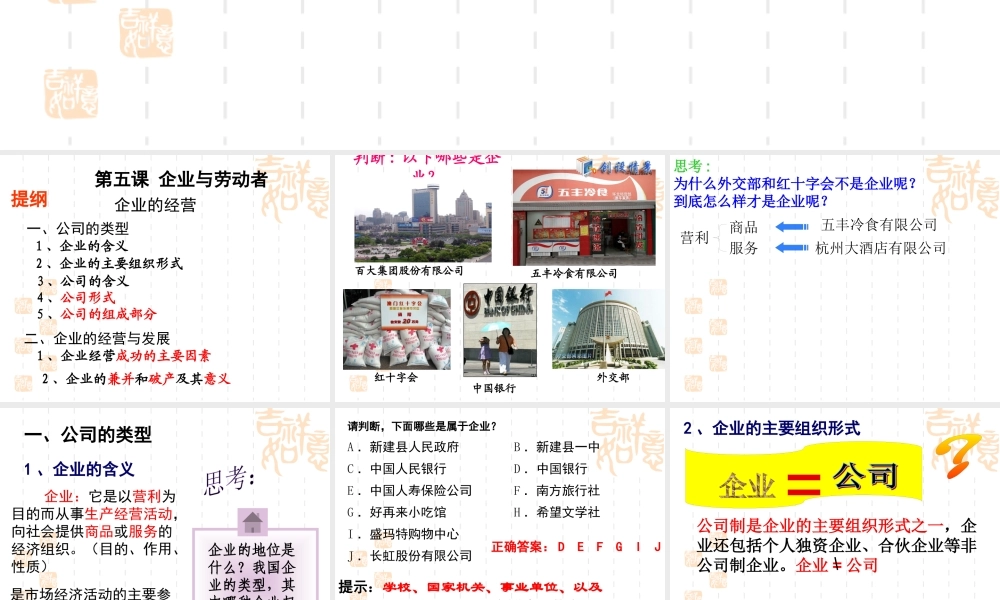The width and height of the screenshot is (1000, 600).
Task: Click option G. 好再来小吃馆
Action: point(397,512)
